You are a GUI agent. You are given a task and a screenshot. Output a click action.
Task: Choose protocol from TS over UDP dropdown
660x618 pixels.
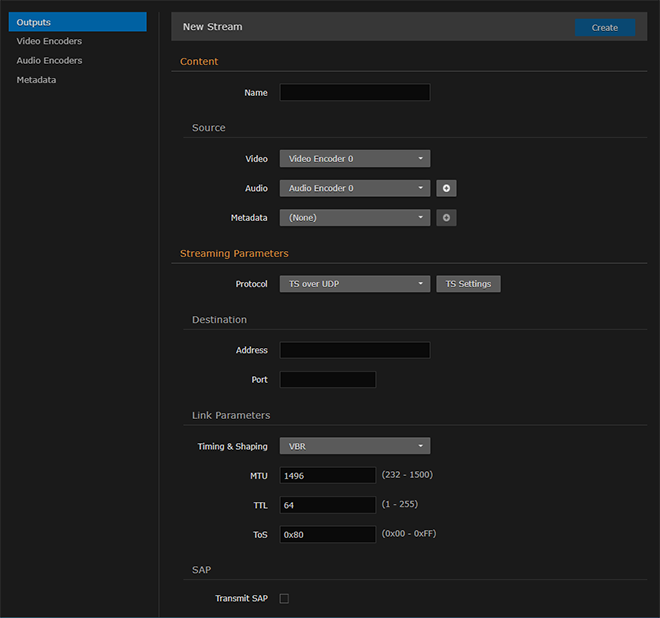354,284
